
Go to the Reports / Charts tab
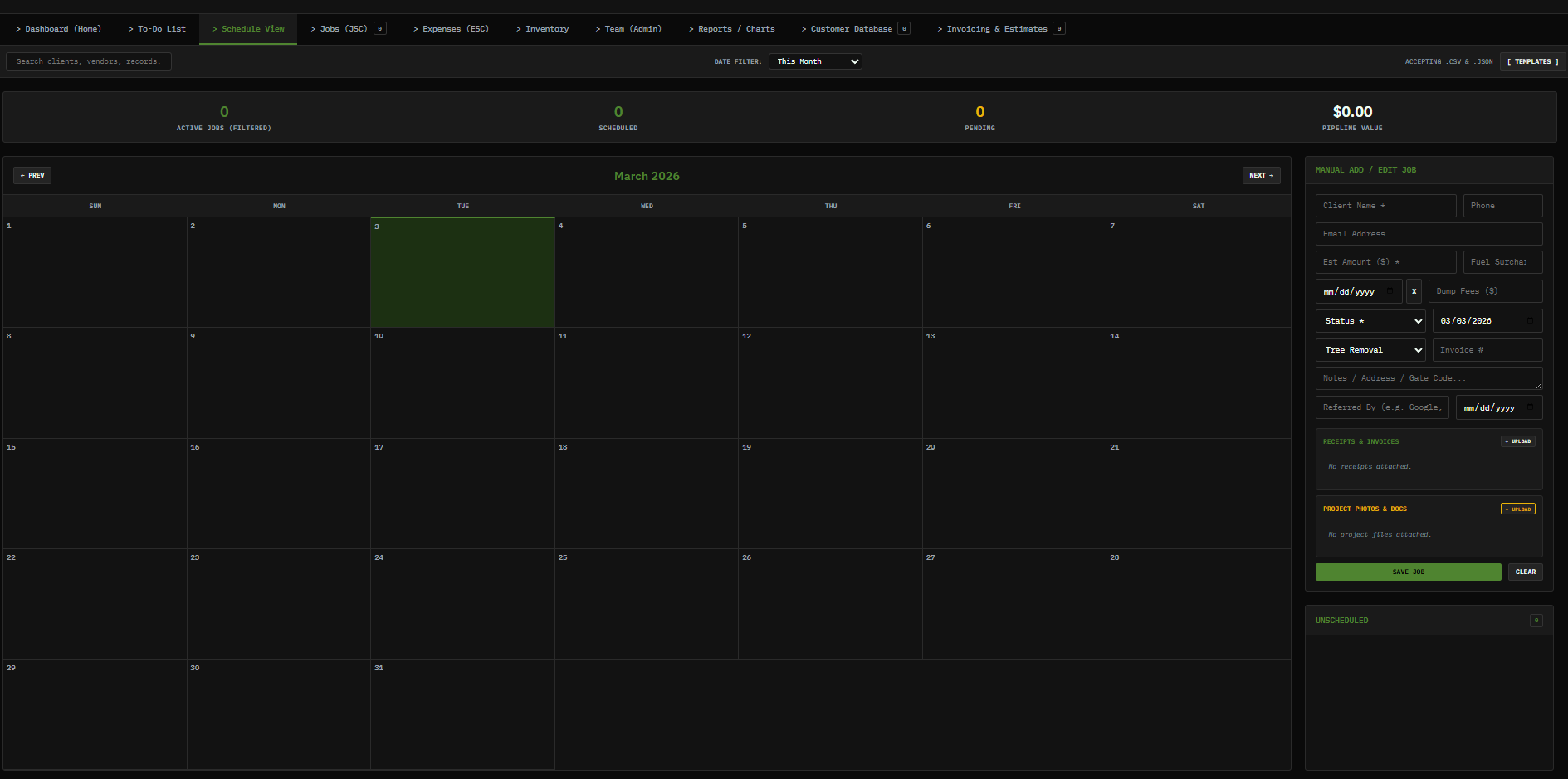731,29
